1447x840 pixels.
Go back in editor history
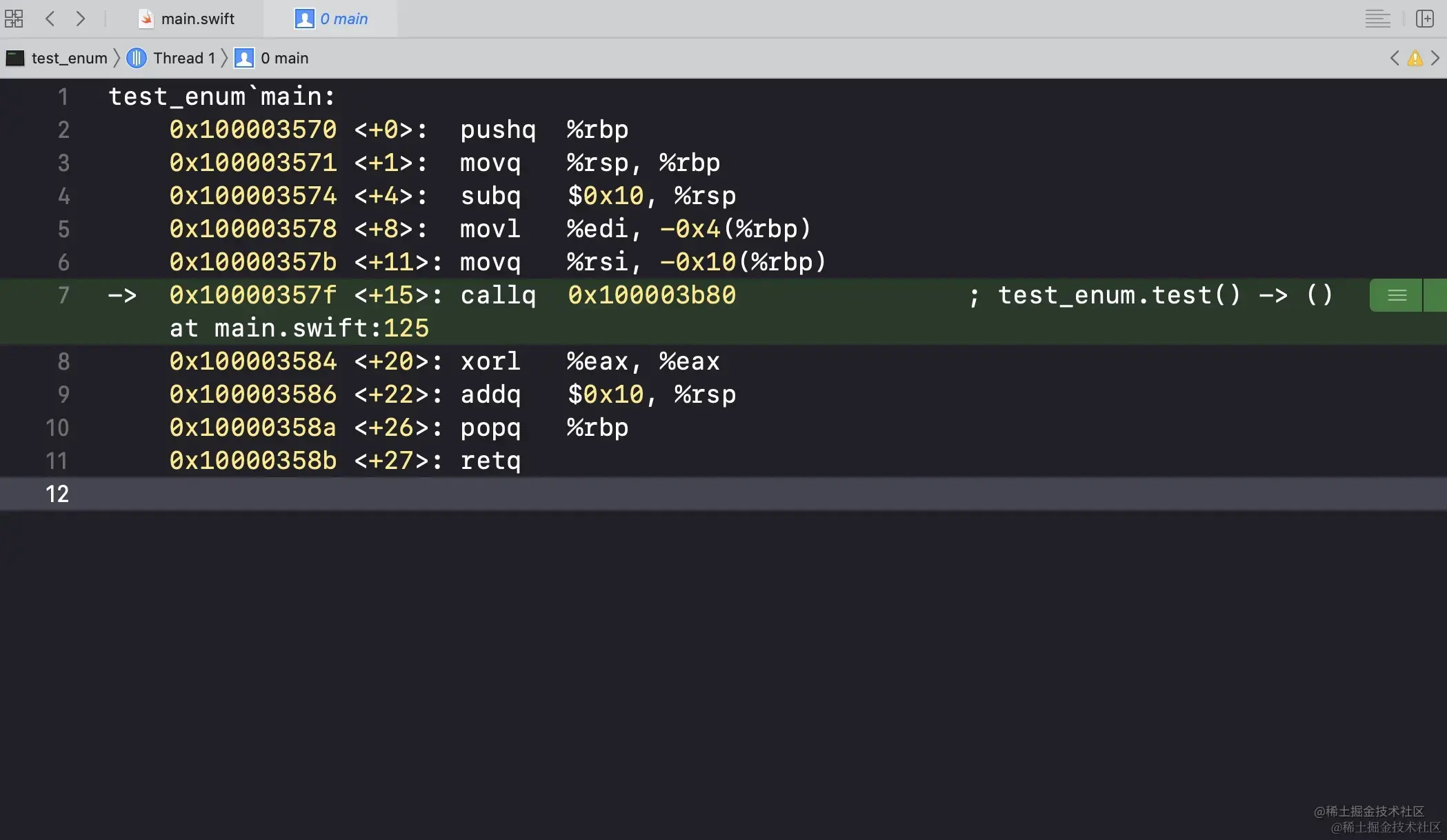point(50,19)
